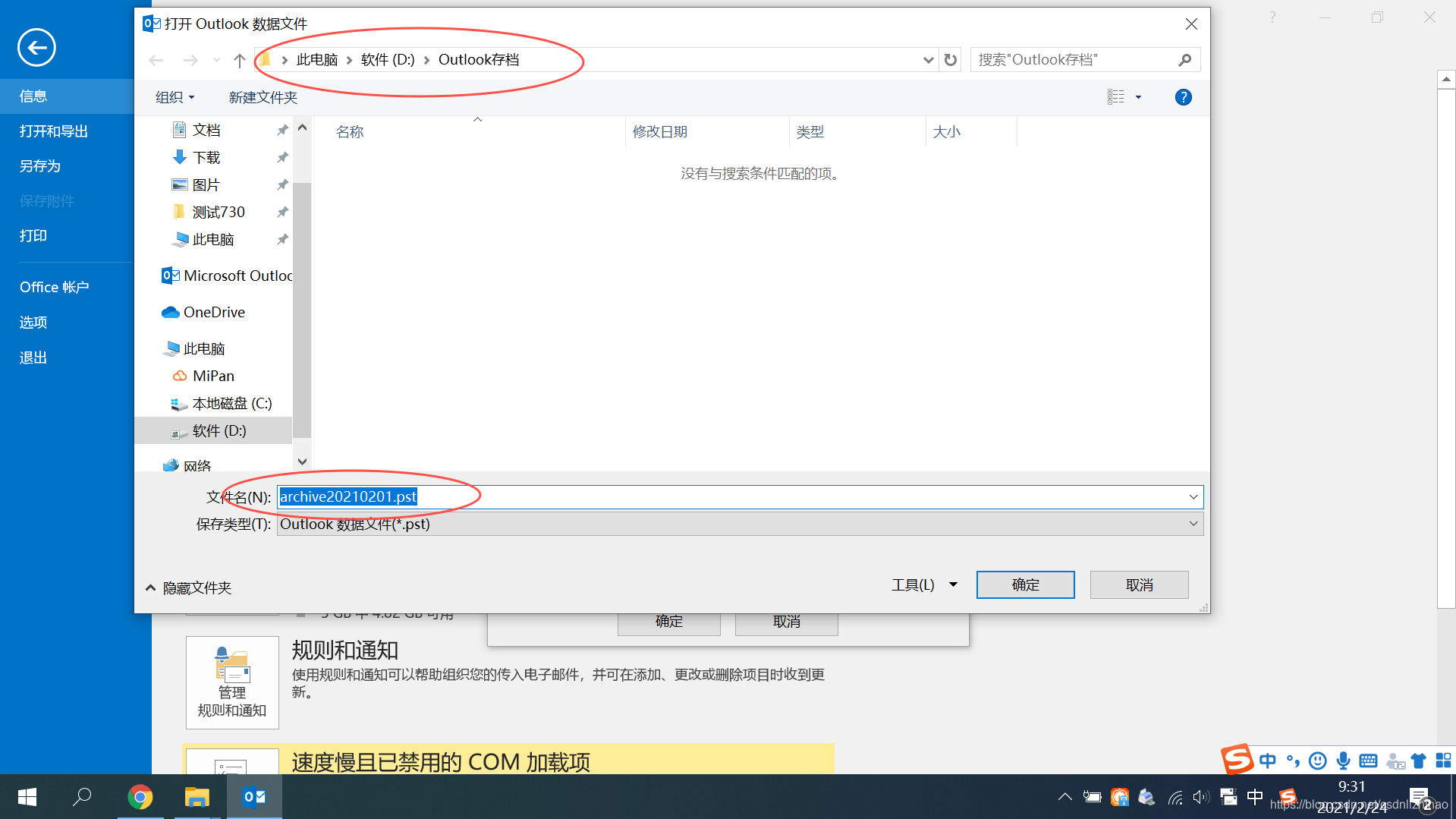The height and width of the screenshot is (819, 1456).
Task: Confirm with 确定 in the file dialog
Action: pos(1025,585)
